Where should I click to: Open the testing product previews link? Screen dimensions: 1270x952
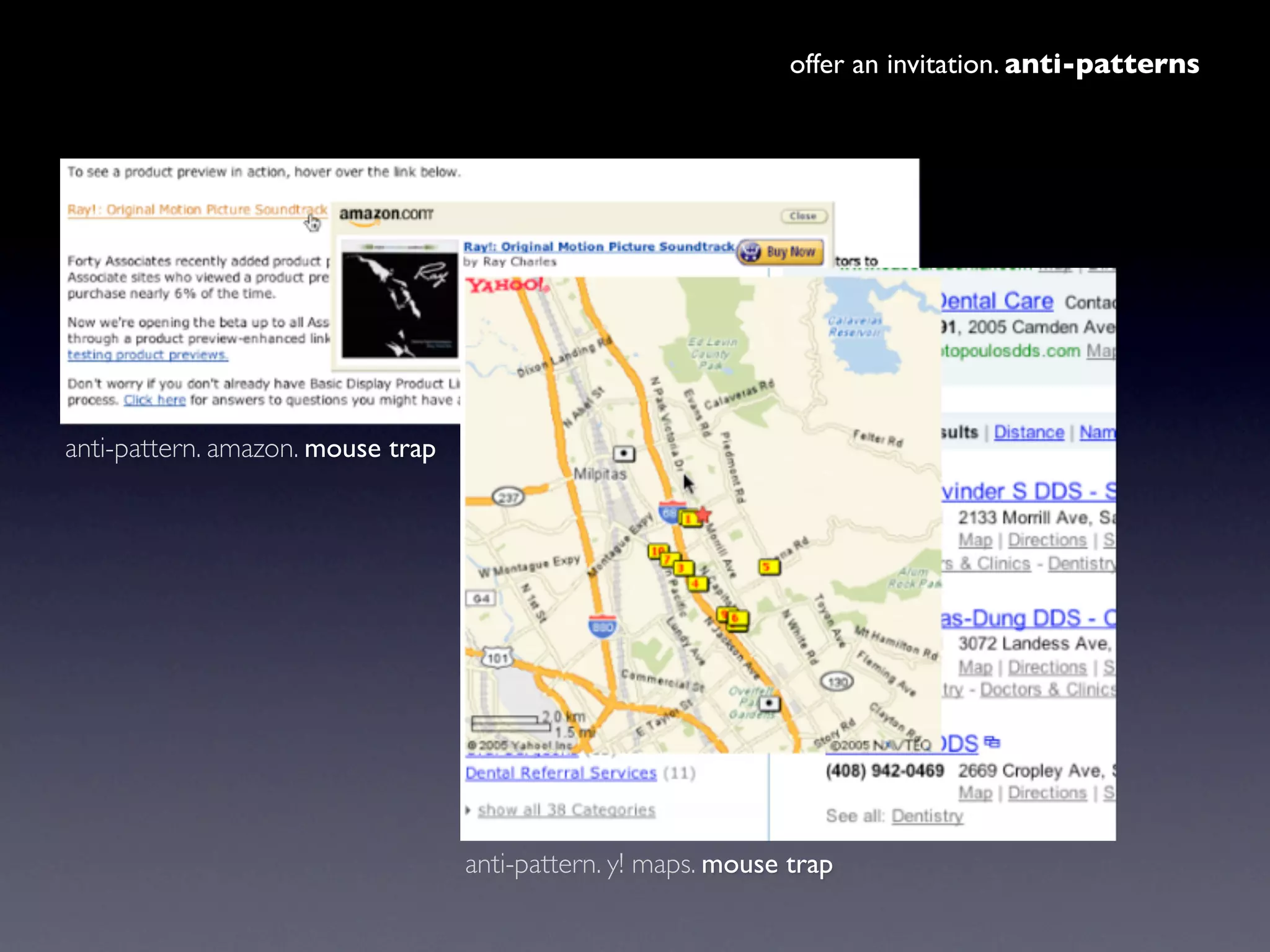[x=148, y=355]
